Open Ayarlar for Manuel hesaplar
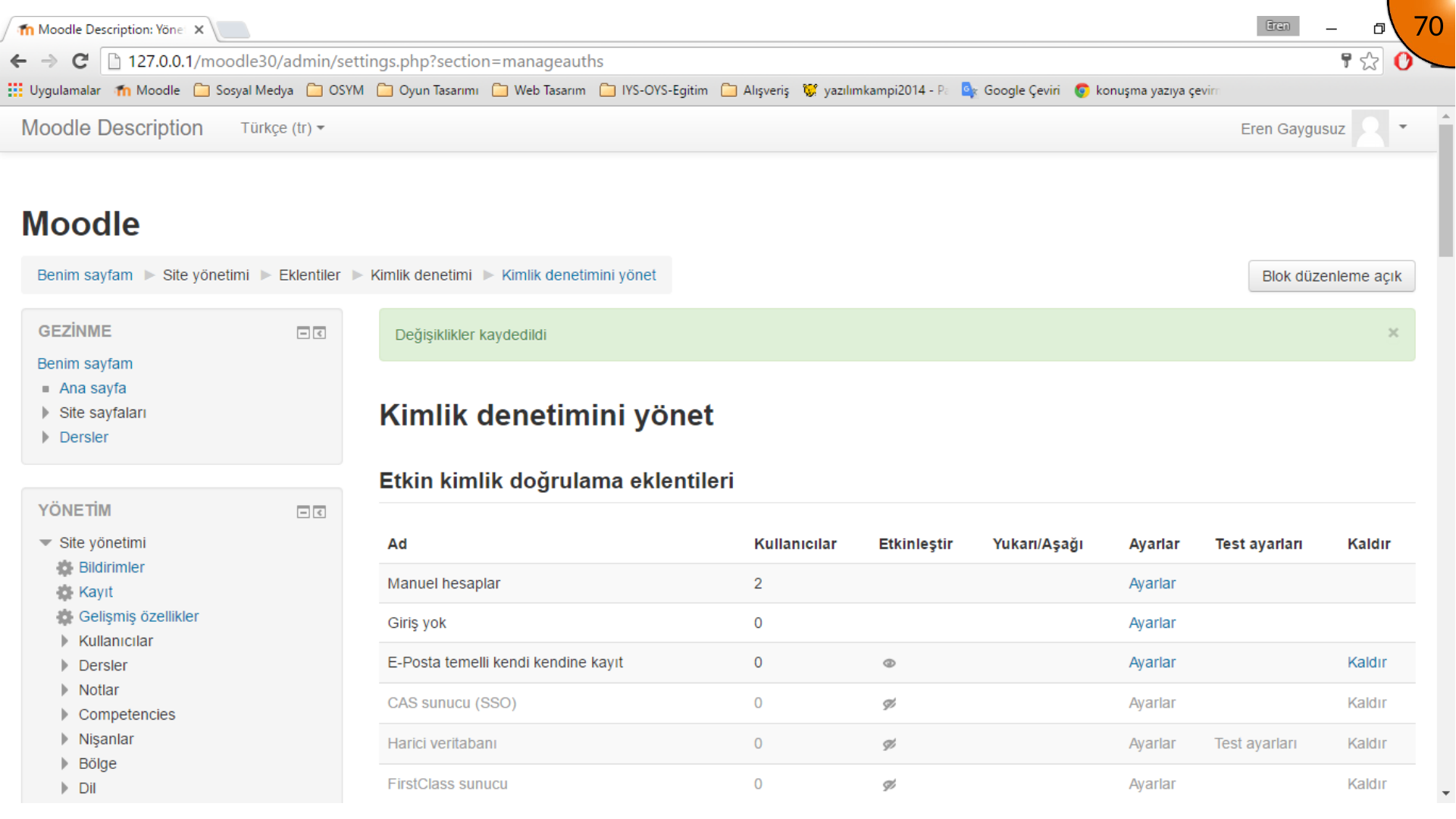The height and width of the screenshot is (819, 1456). coord(1152,583)
